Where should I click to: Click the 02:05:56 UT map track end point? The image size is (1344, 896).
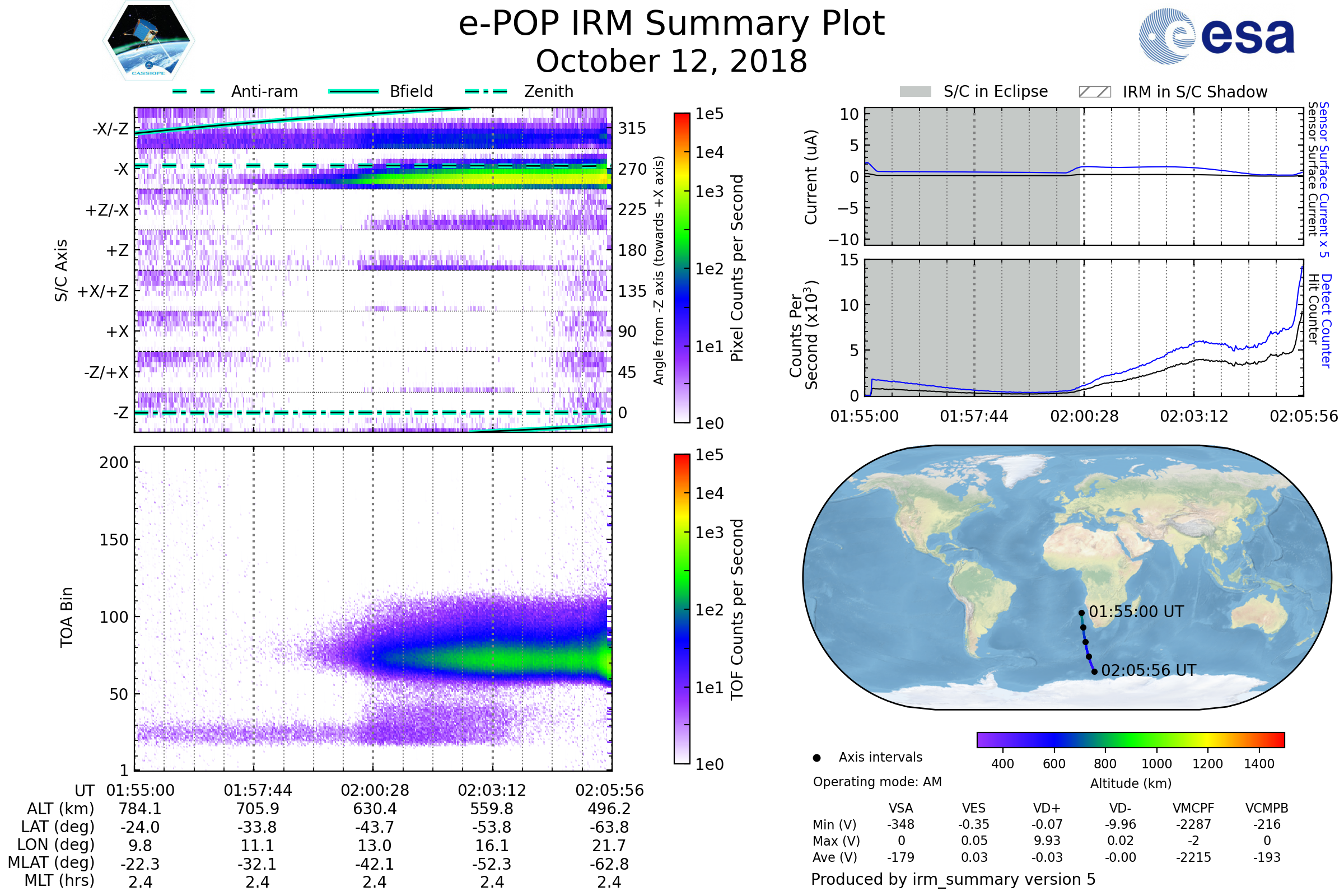pyautogui.click(x=1094, y=671)
